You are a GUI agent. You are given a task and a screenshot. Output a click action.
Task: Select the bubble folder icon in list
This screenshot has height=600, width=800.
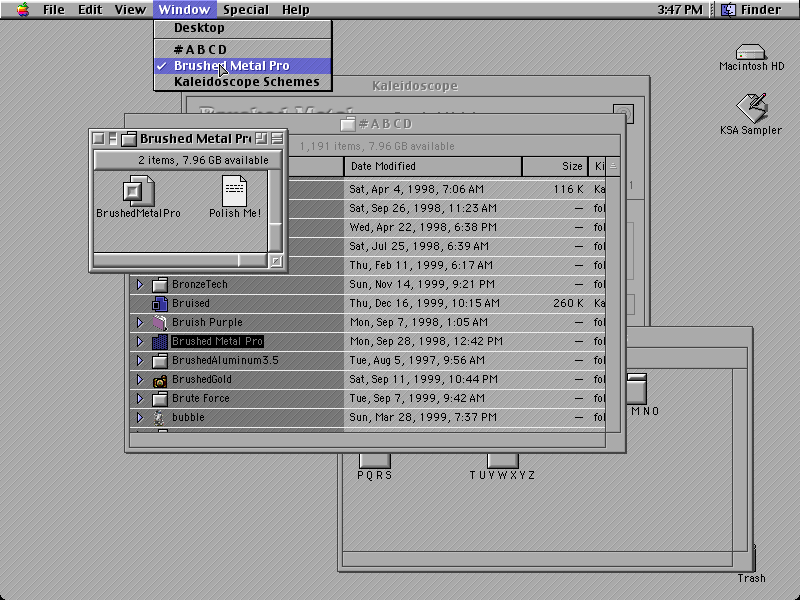click(x=160, y=418)
